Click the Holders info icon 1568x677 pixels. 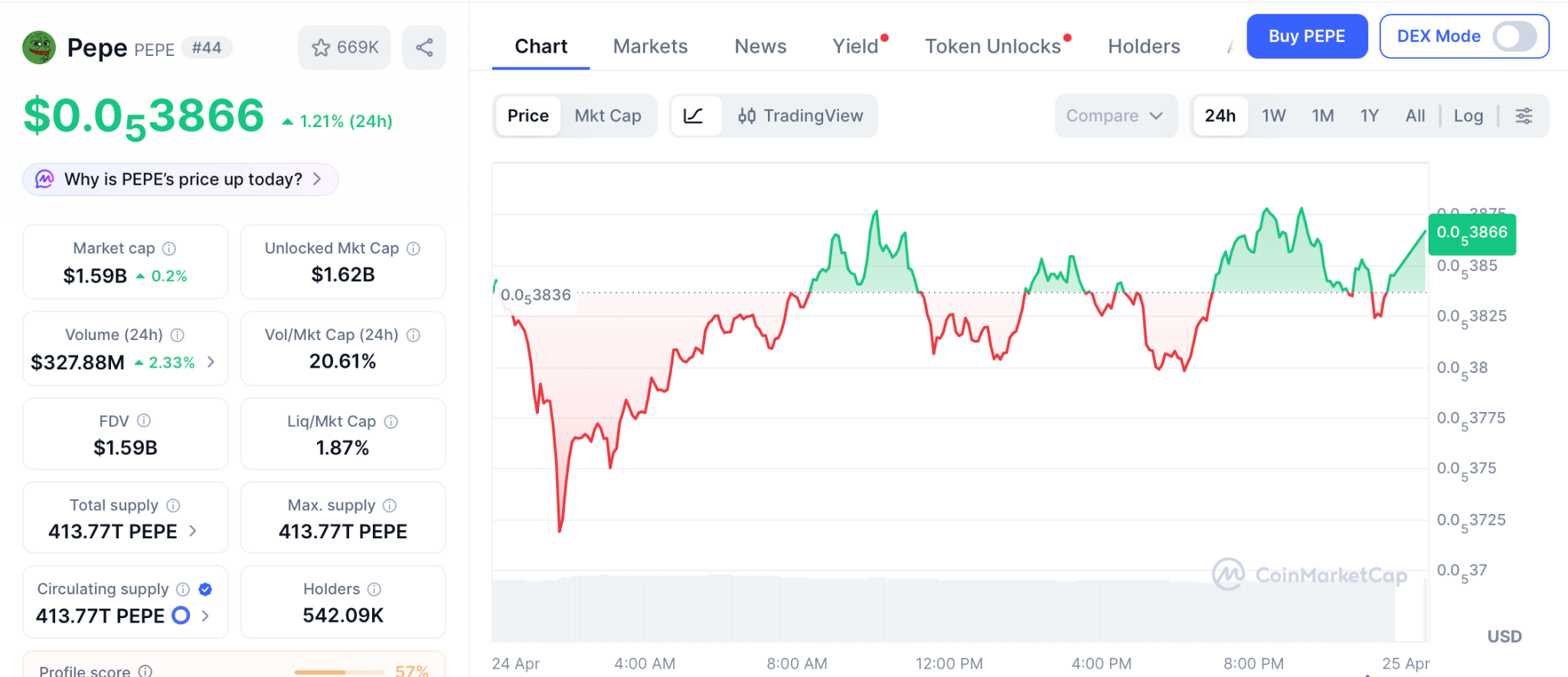tap(374, 589)
